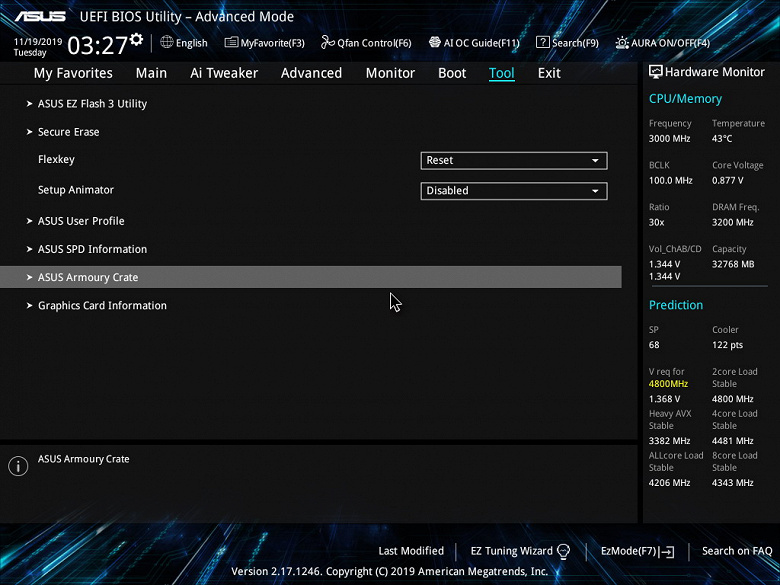
Task: Click the 03:27 clock display
Action: [x=98, y=45]
